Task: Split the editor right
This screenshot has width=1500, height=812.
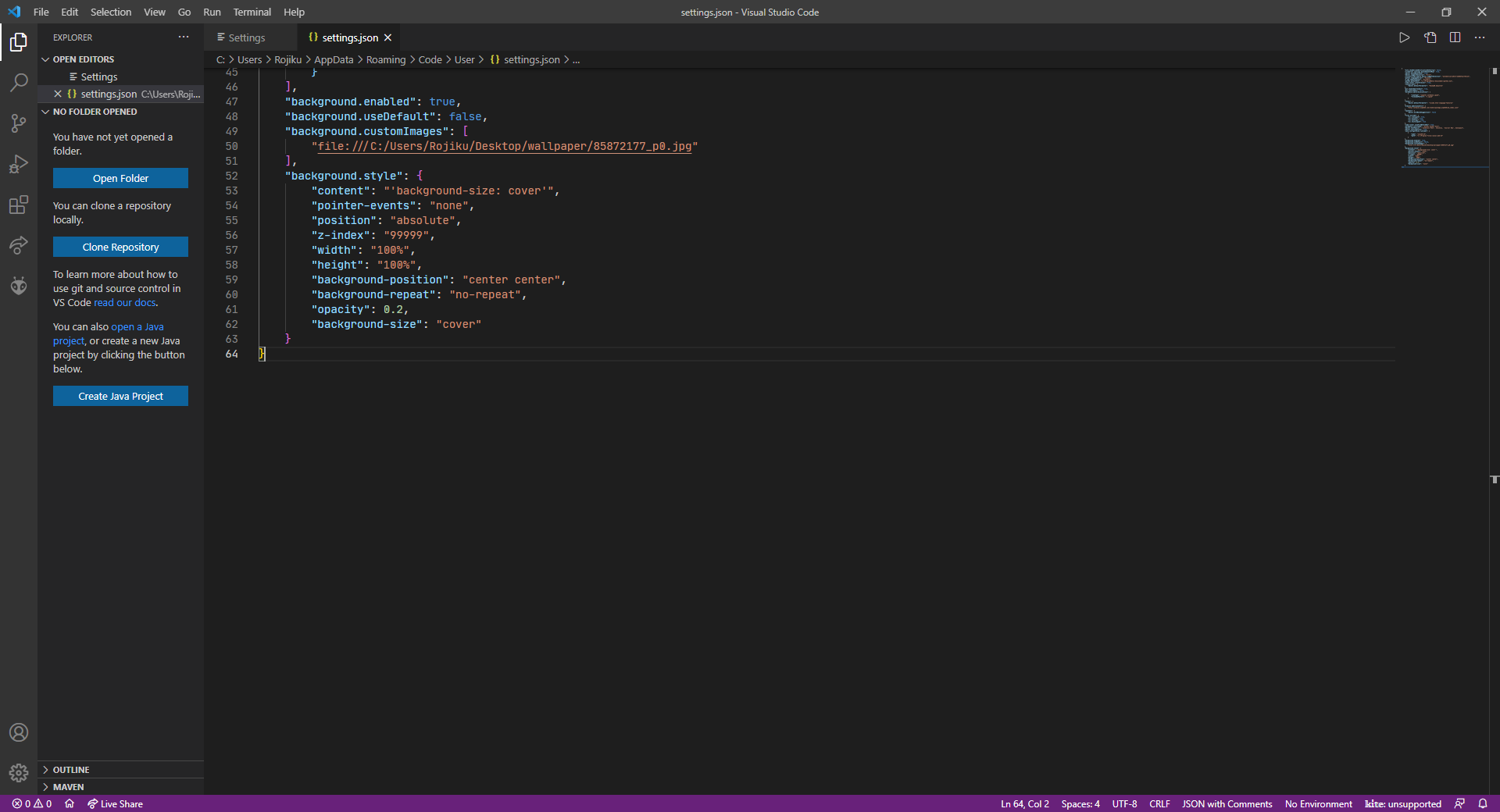Action: coord(1455,37)
